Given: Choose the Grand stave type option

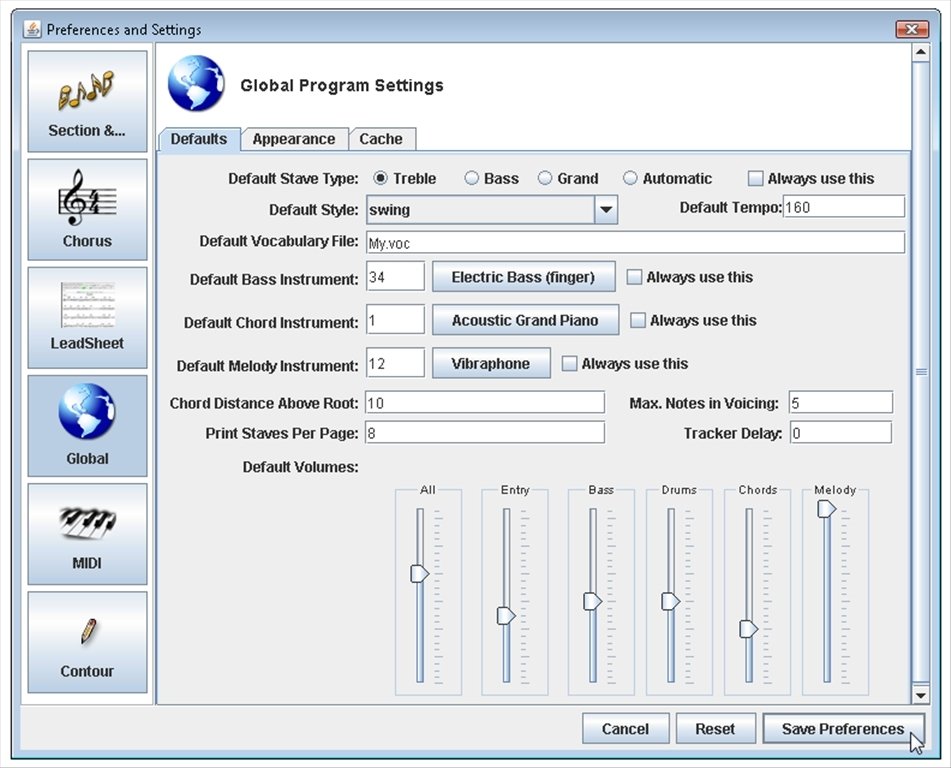Looking at the screenshot, I should 545,178.
